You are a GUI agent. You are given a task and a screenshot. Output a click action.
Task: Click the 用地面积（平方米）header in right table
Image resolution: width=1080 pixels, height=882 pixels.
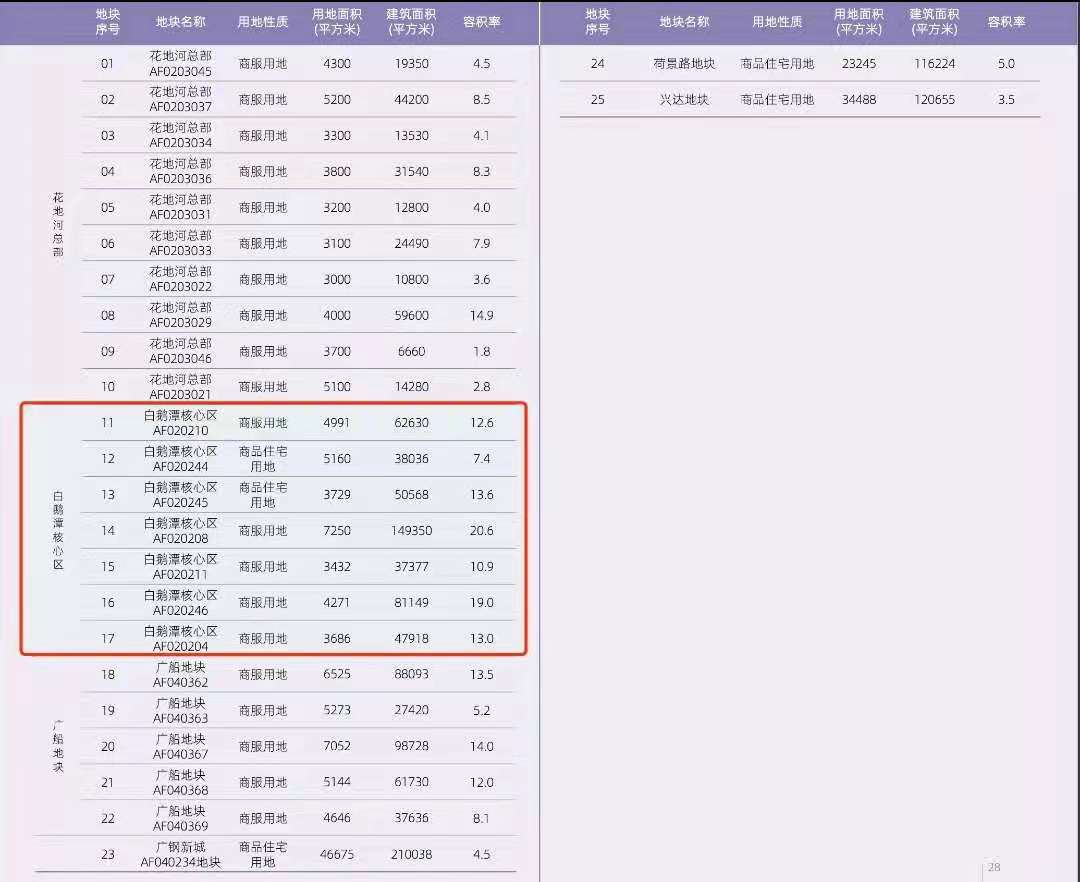(859, 22)
